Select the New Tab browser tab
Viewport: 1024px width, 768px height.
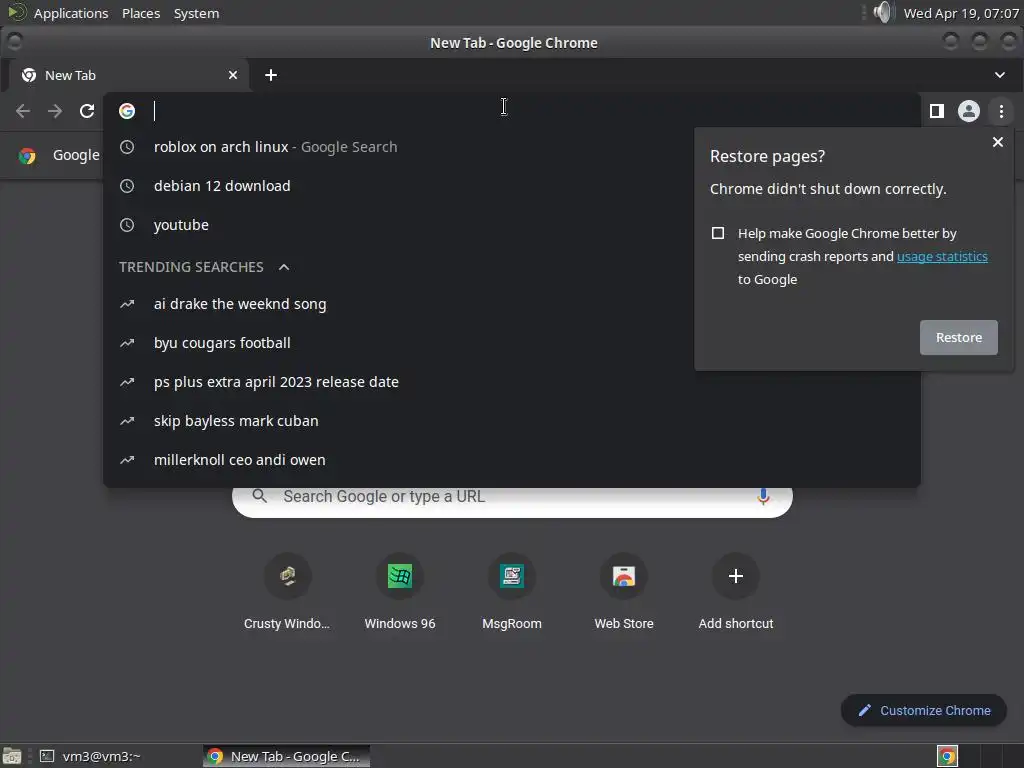tap(127, 75)
